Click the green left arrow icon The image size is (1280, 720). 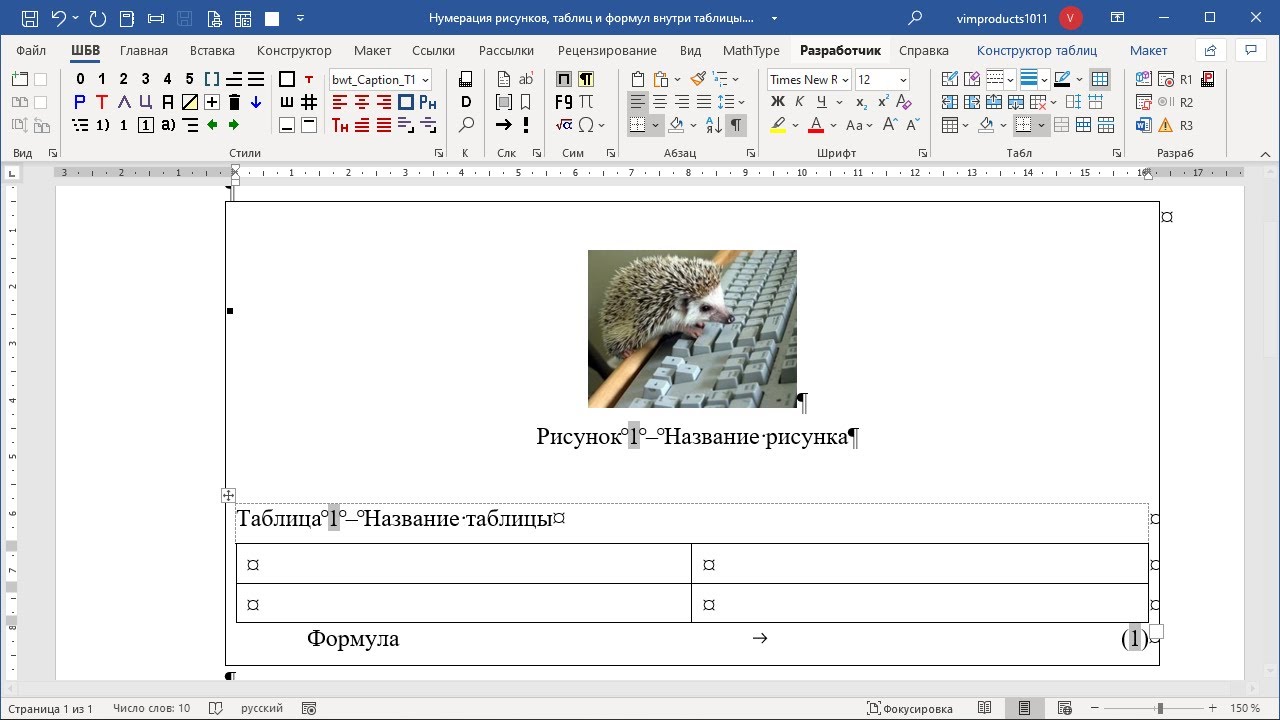pyautogui.click(x=212, y=125)
